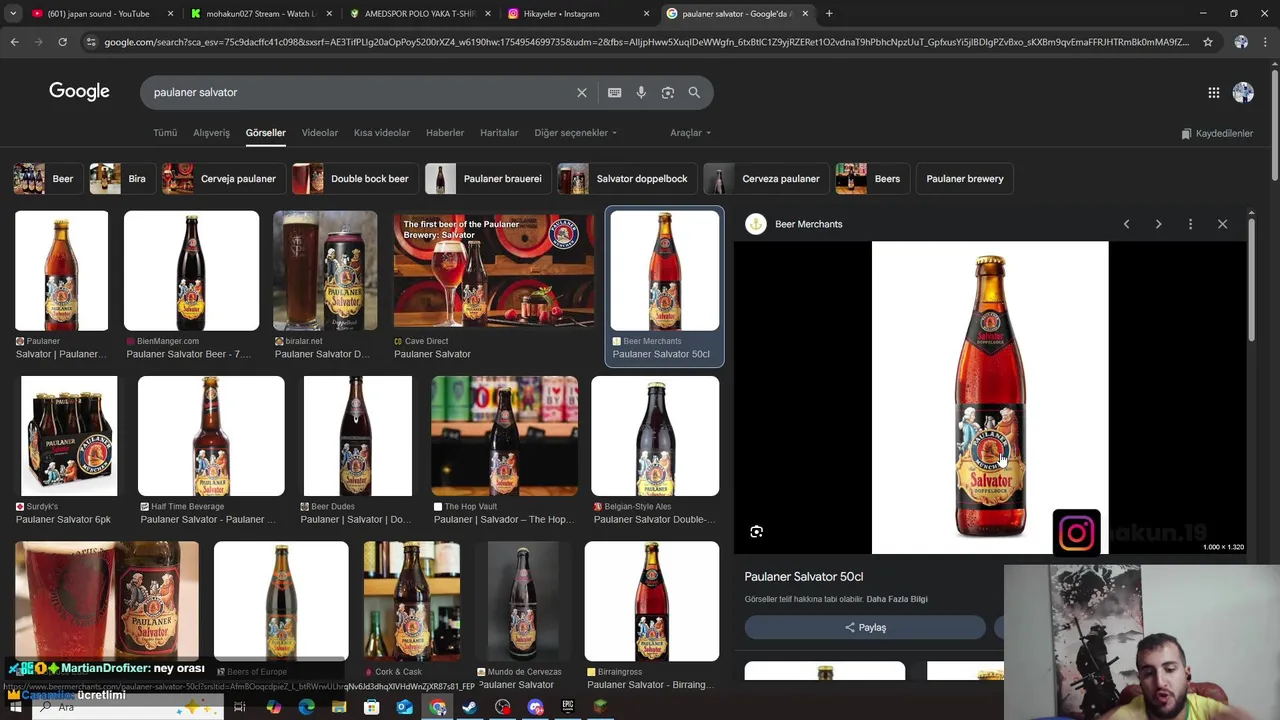Image resolution: width=1280 pixels, height=720 pixels.
Task: Click the Google search input field
Action: pyautogui.click(x=360, y=92)
